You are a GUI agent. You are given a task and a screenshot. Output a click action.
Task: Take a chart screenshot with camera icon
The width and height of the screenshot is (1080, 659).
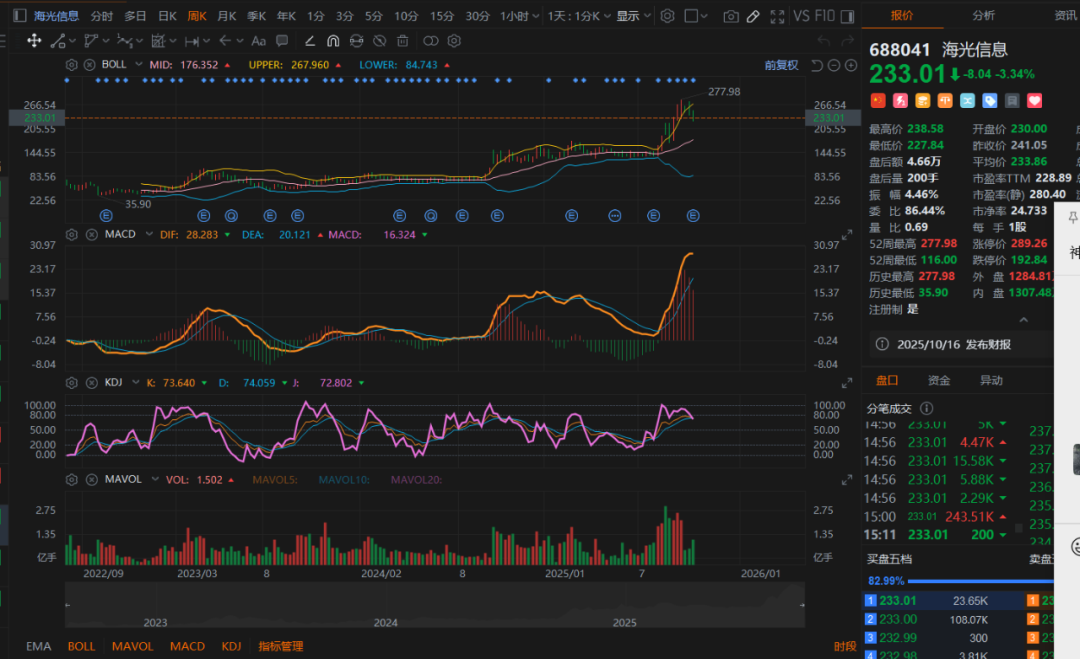click(731, 17)
